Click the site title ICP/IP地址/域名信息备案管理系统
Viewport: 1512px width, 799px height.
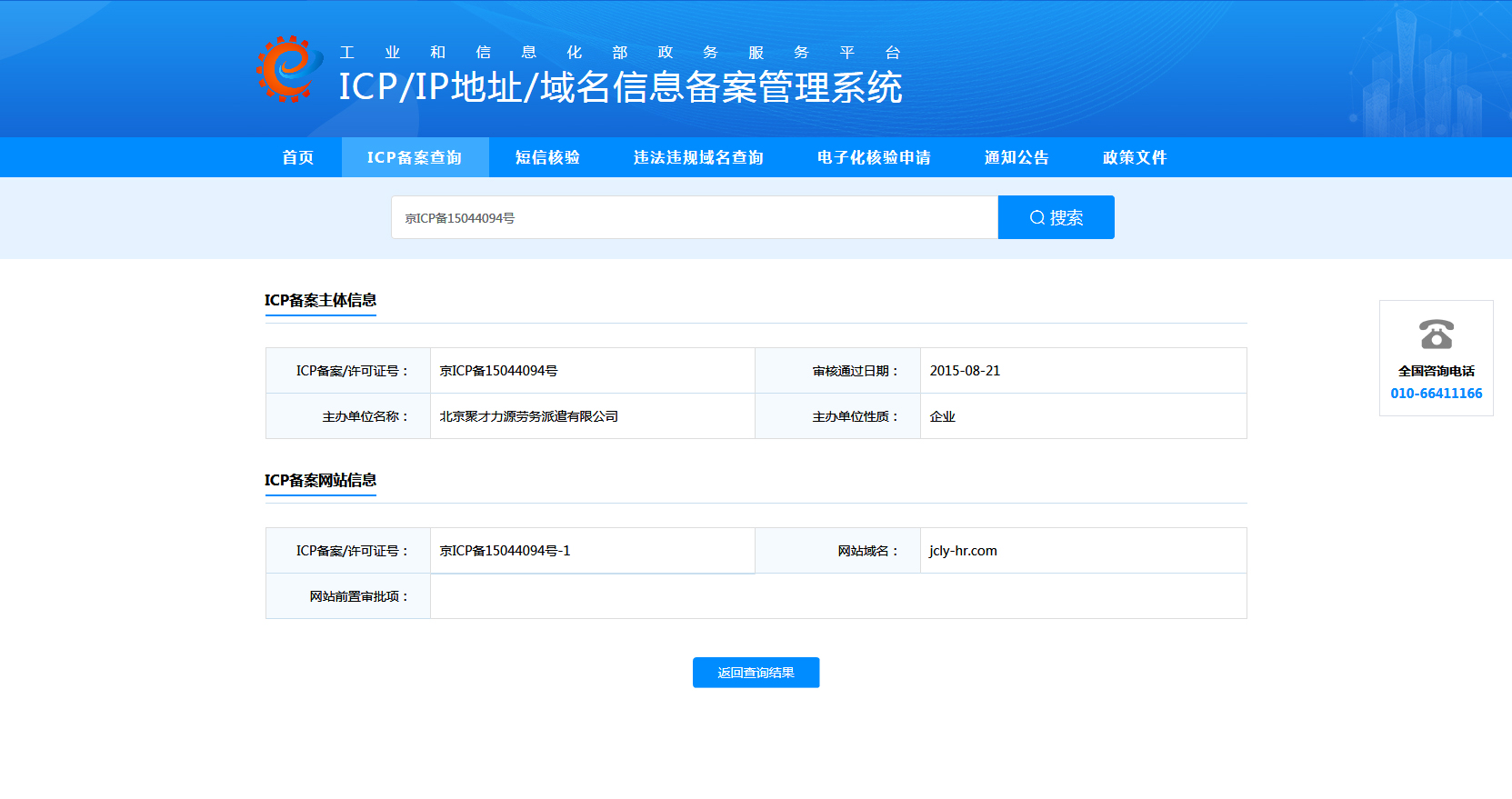coord(620,87)
